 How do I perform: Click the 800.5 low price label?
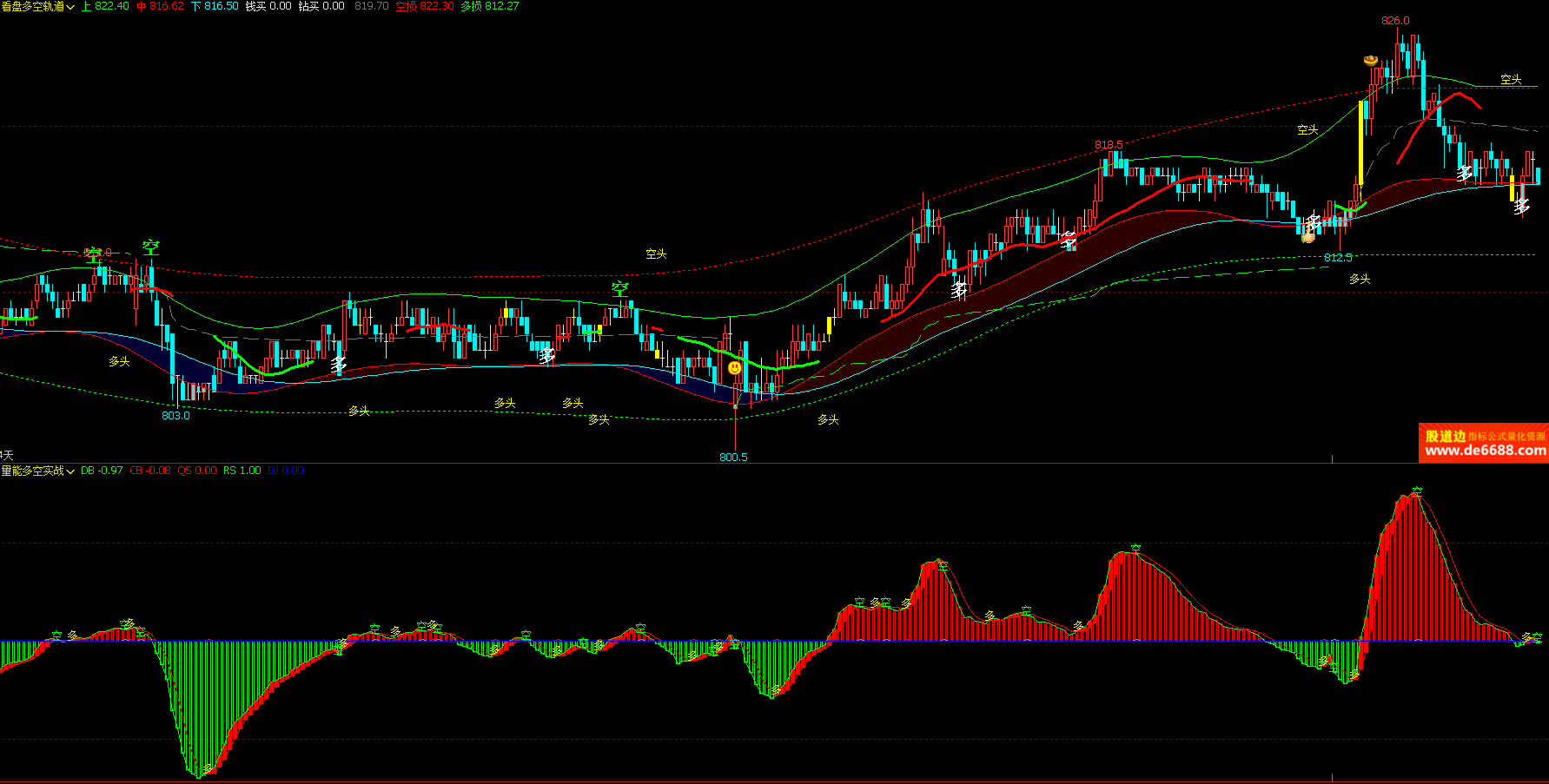pos(733,458)
